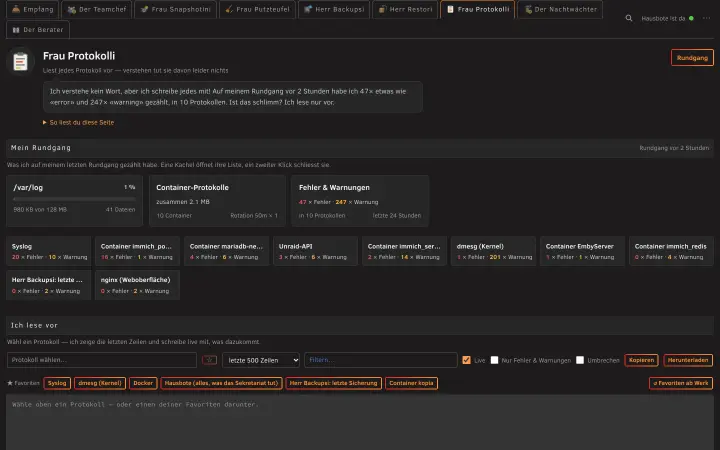Click the '41 Dateien' value
720x450 pixels.
point(120,209)
